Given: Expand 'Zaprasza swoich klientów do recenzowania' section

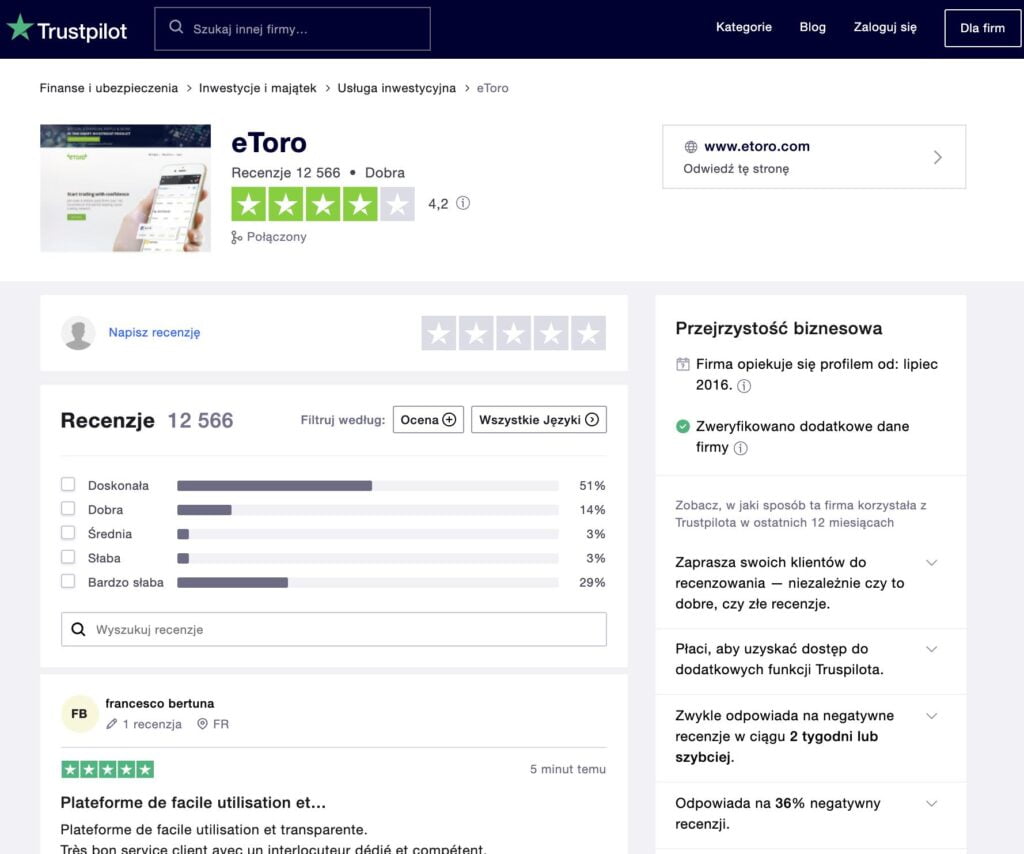Looking at the screenshot, I should [x=932, y=562].
